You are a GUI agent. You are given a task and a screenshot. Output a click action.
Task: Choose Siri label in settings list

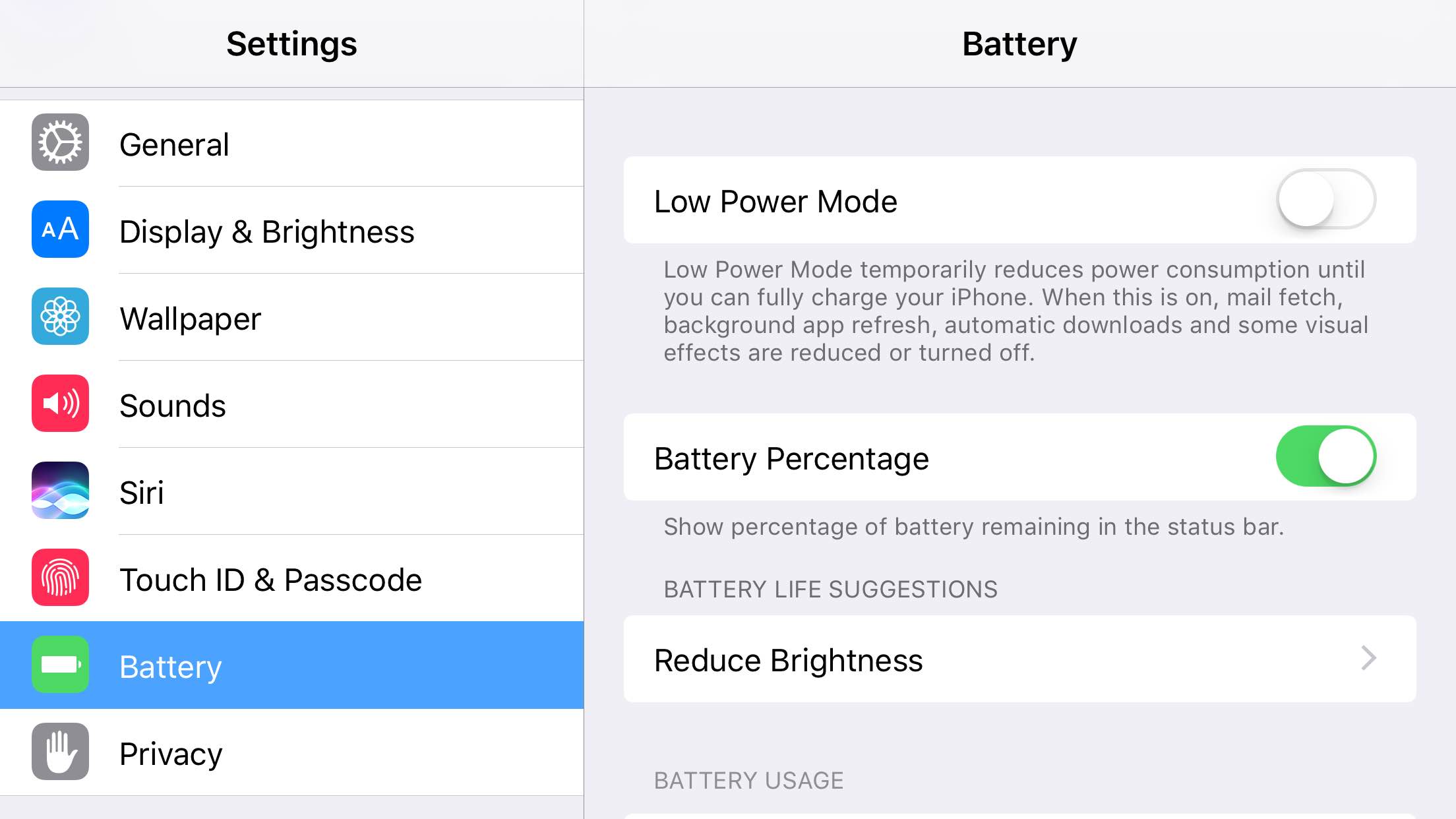point(142,493)
